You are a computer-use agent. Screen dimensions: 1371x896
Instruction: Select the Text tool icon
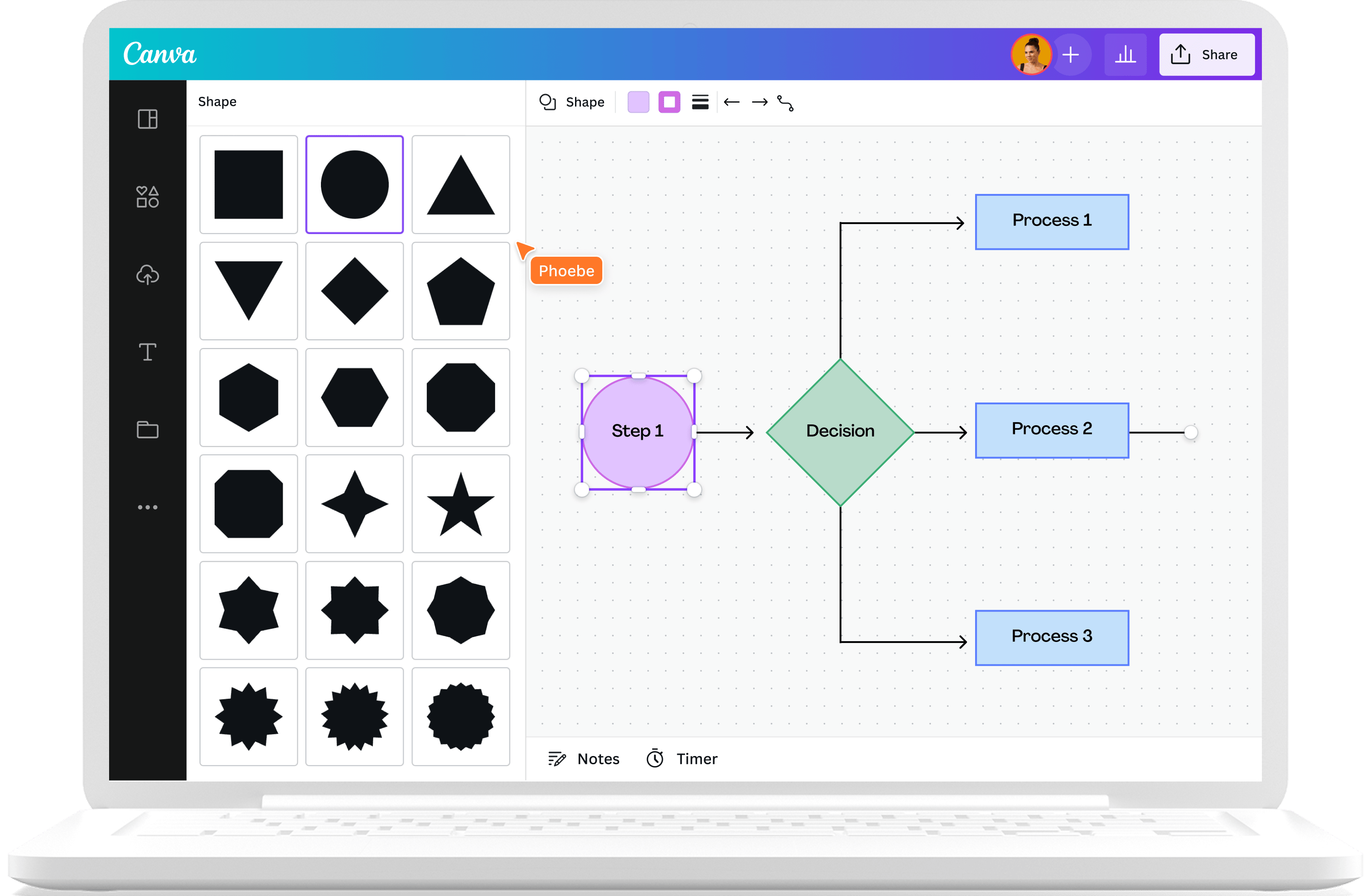(148, 354)
